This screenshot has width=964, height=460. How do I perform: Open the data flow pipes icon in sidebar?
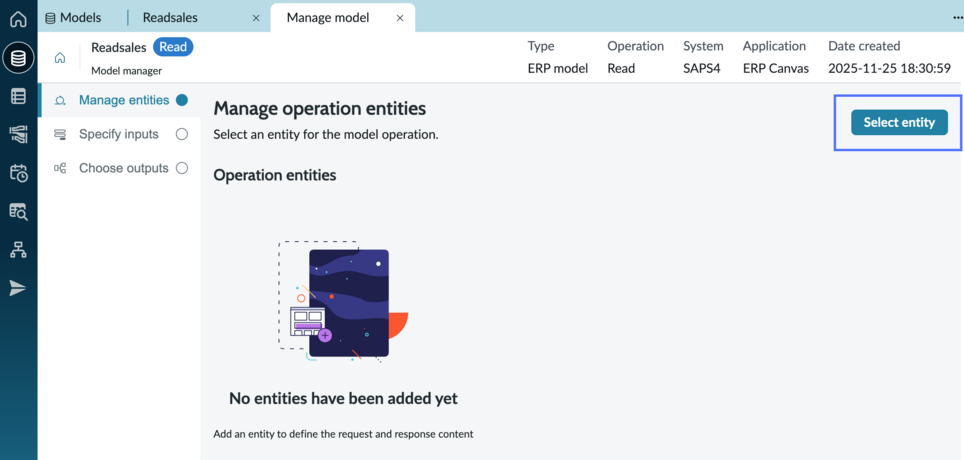coord(18,135)
